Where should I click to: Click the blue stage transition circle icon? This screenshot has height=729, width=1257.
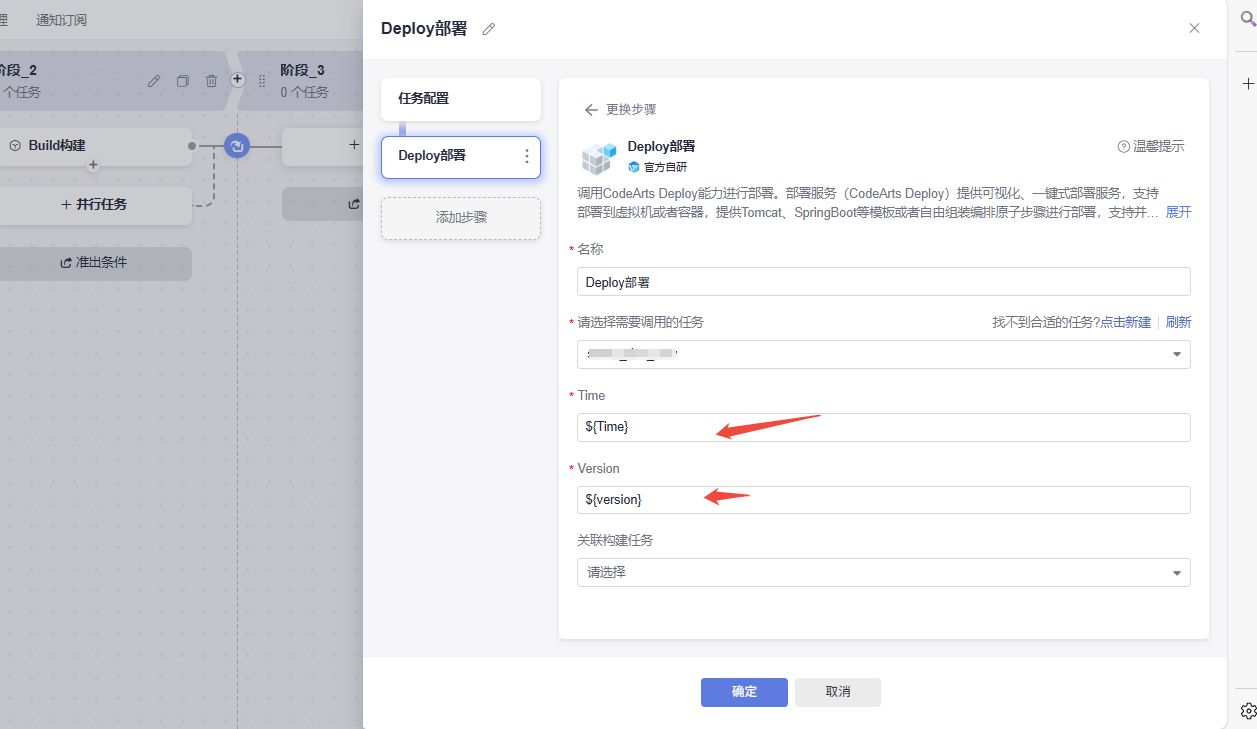coord(237,147)
